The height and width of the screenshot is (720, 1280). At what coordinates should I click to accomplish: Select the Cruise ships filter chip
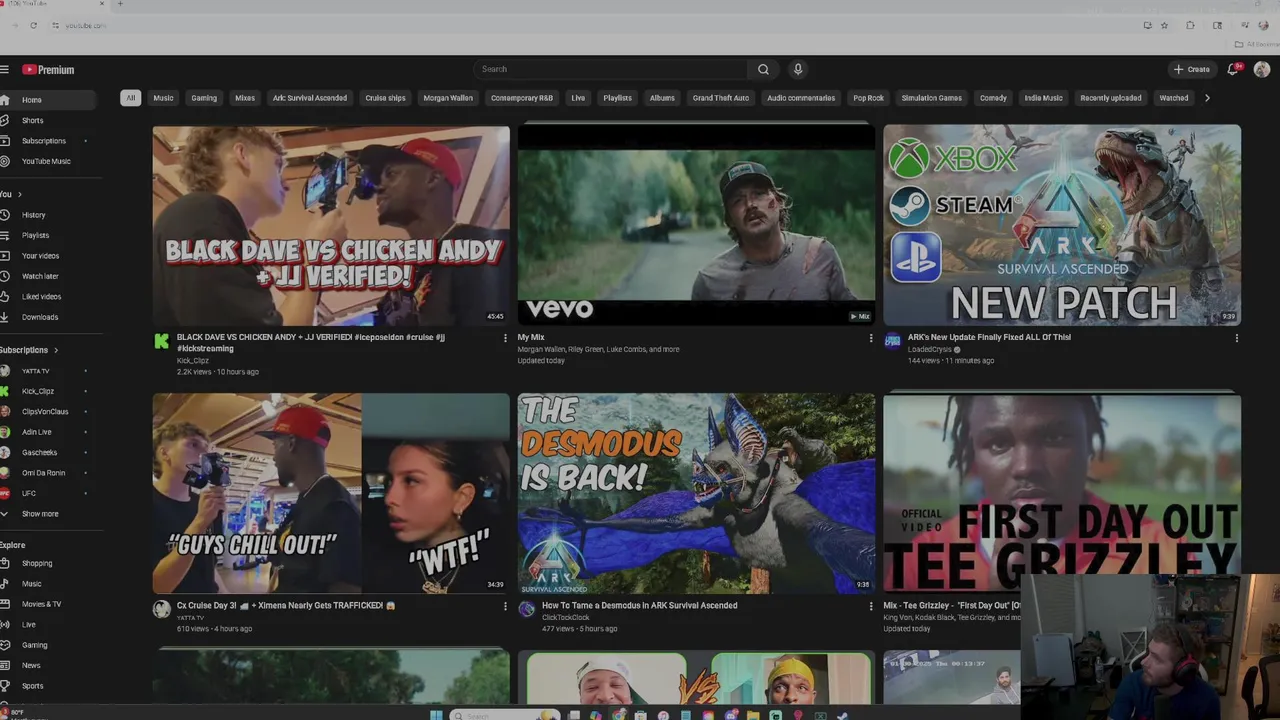[385, 98]
